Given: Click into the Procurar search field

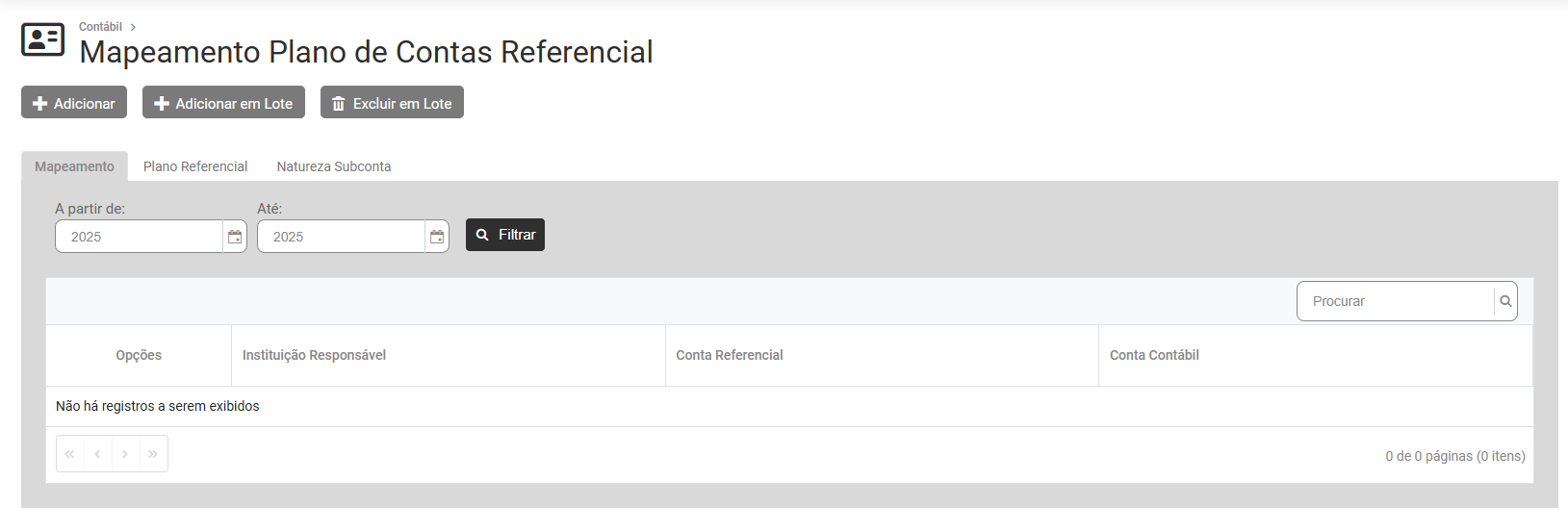Looking at the screenshot, I should tap(1395, 301).
